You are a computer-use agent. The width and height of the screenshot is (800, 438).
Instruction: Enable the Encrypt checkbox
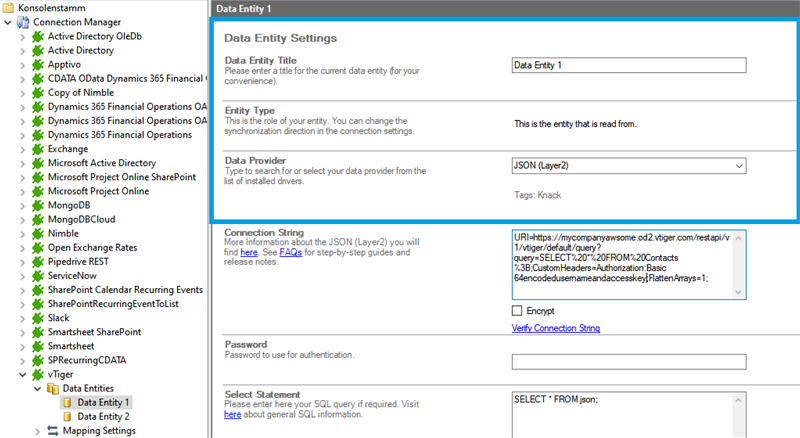pos(518,311)
